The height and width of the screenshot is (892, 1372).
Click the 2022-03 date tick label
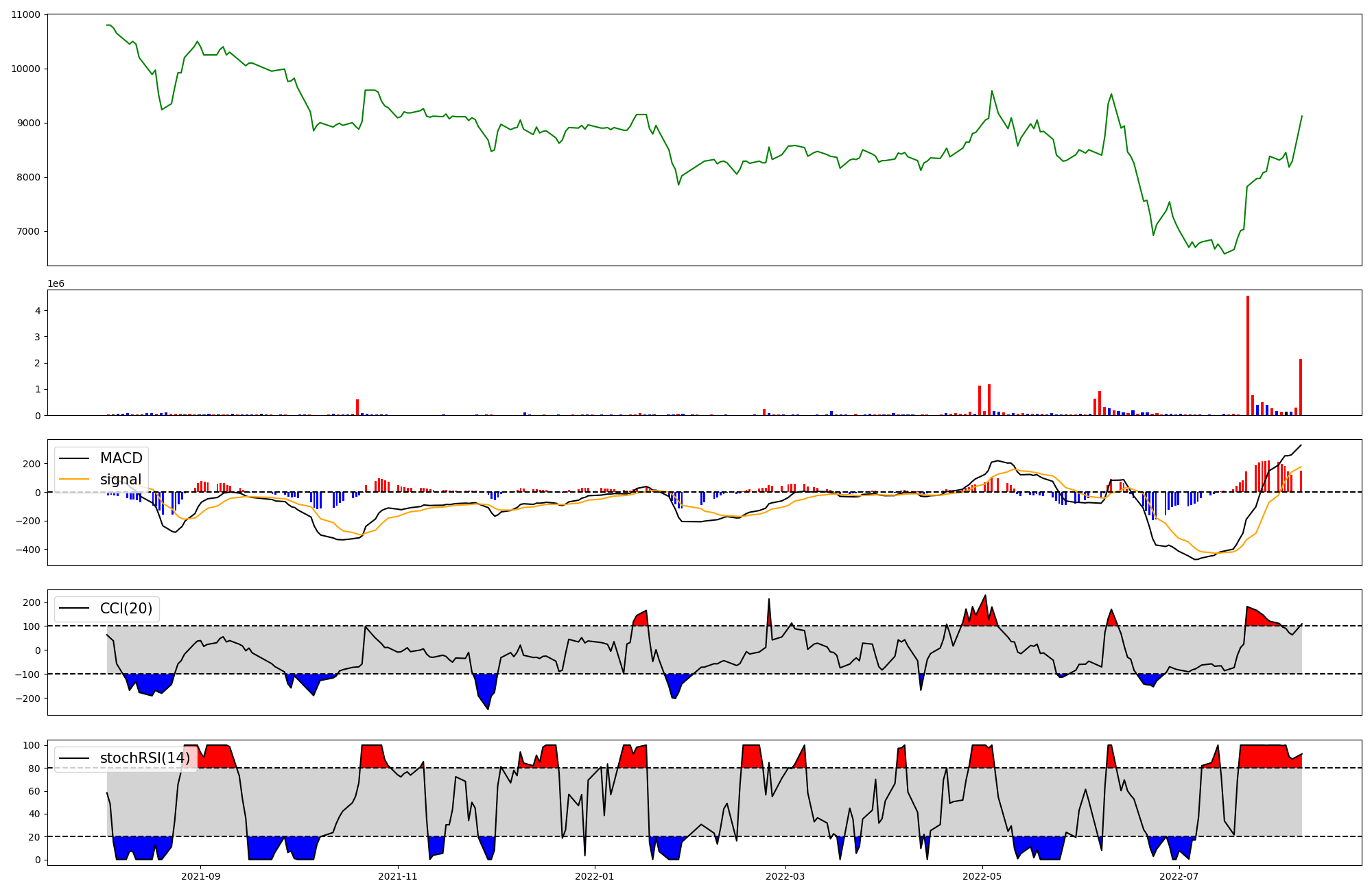point(785,876)
